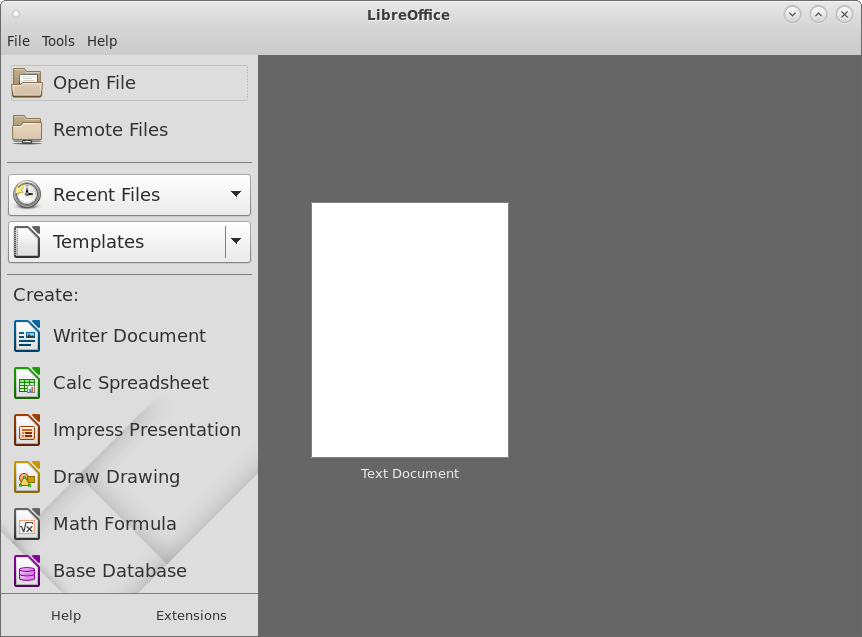Screen dimensions: 862x637
Task: Click the Writer Document icon
Action: tap(27, 336)
